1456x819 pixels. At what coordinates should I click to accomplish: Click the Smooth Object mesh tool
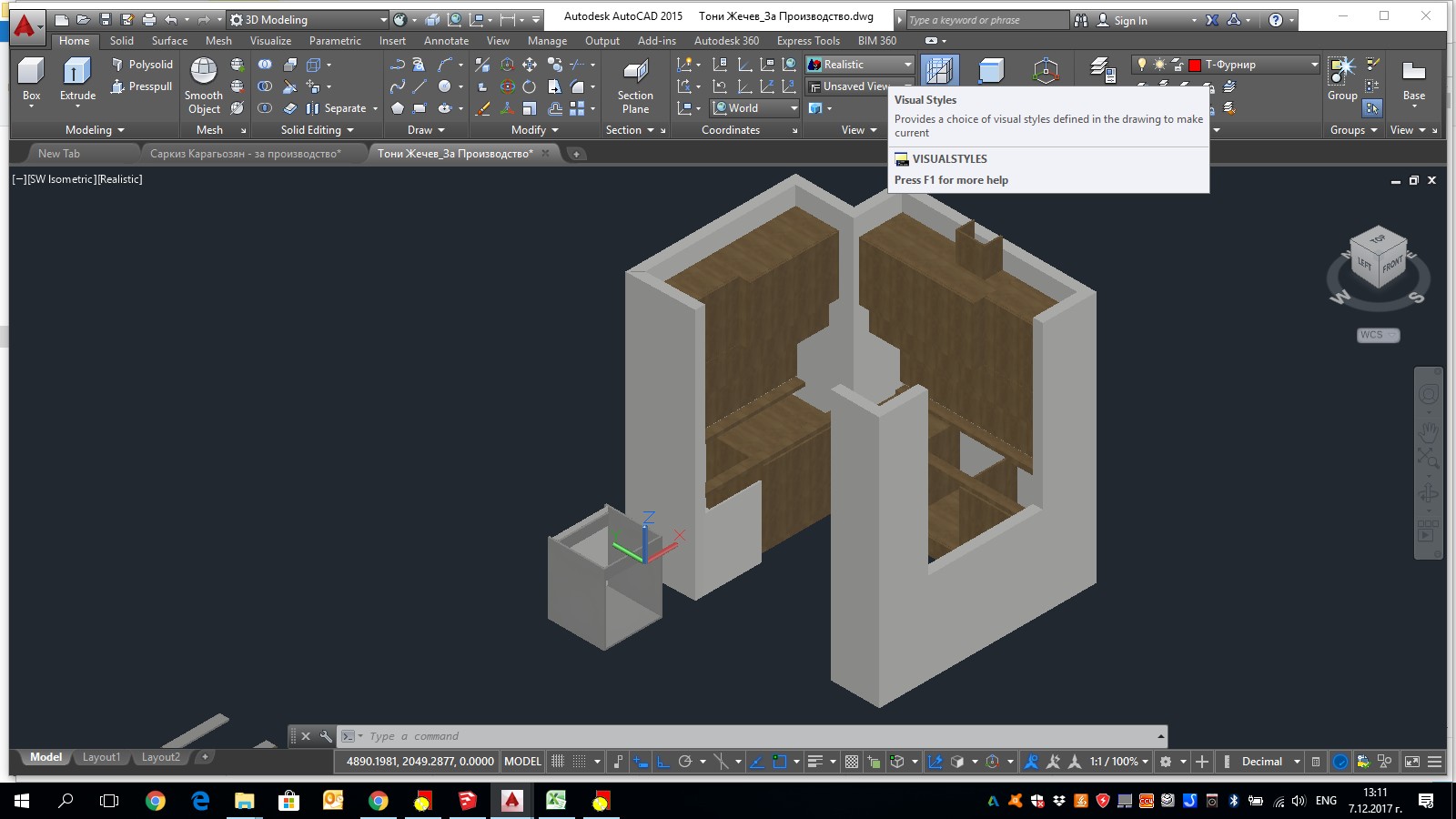click(204, 73)
